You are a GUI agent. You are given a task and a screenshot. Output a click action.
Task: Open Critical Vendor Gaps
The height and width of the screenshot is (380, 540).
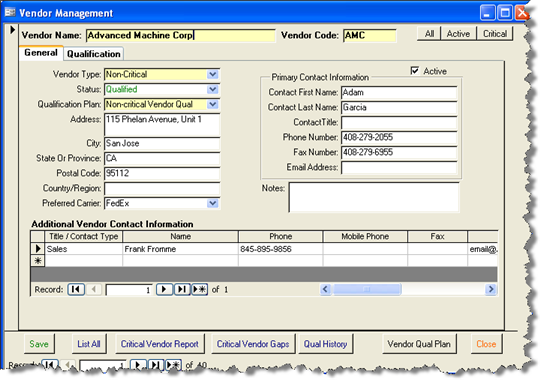pyautogui.click(x=253, y=344)
